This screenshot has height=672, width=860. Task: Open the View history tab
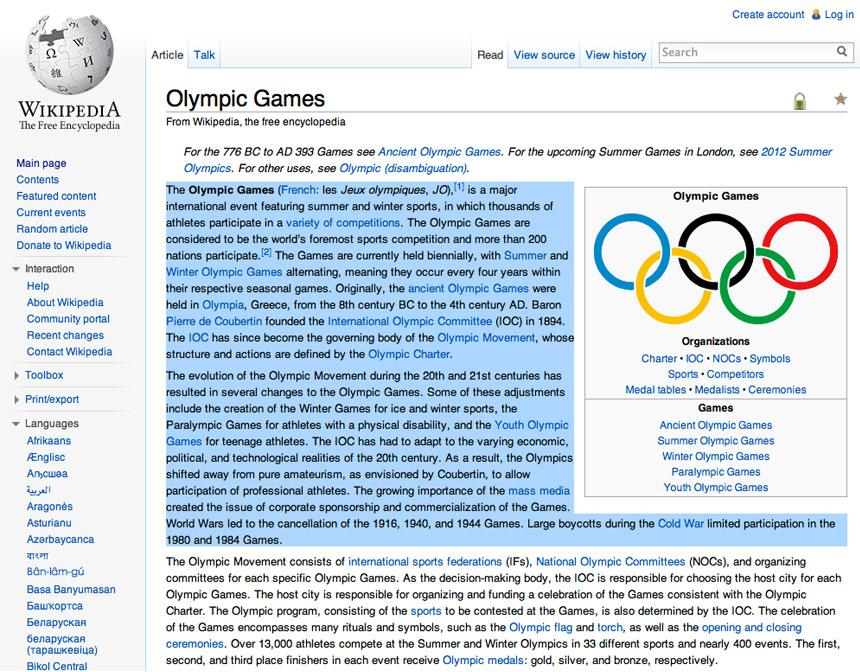615,55
